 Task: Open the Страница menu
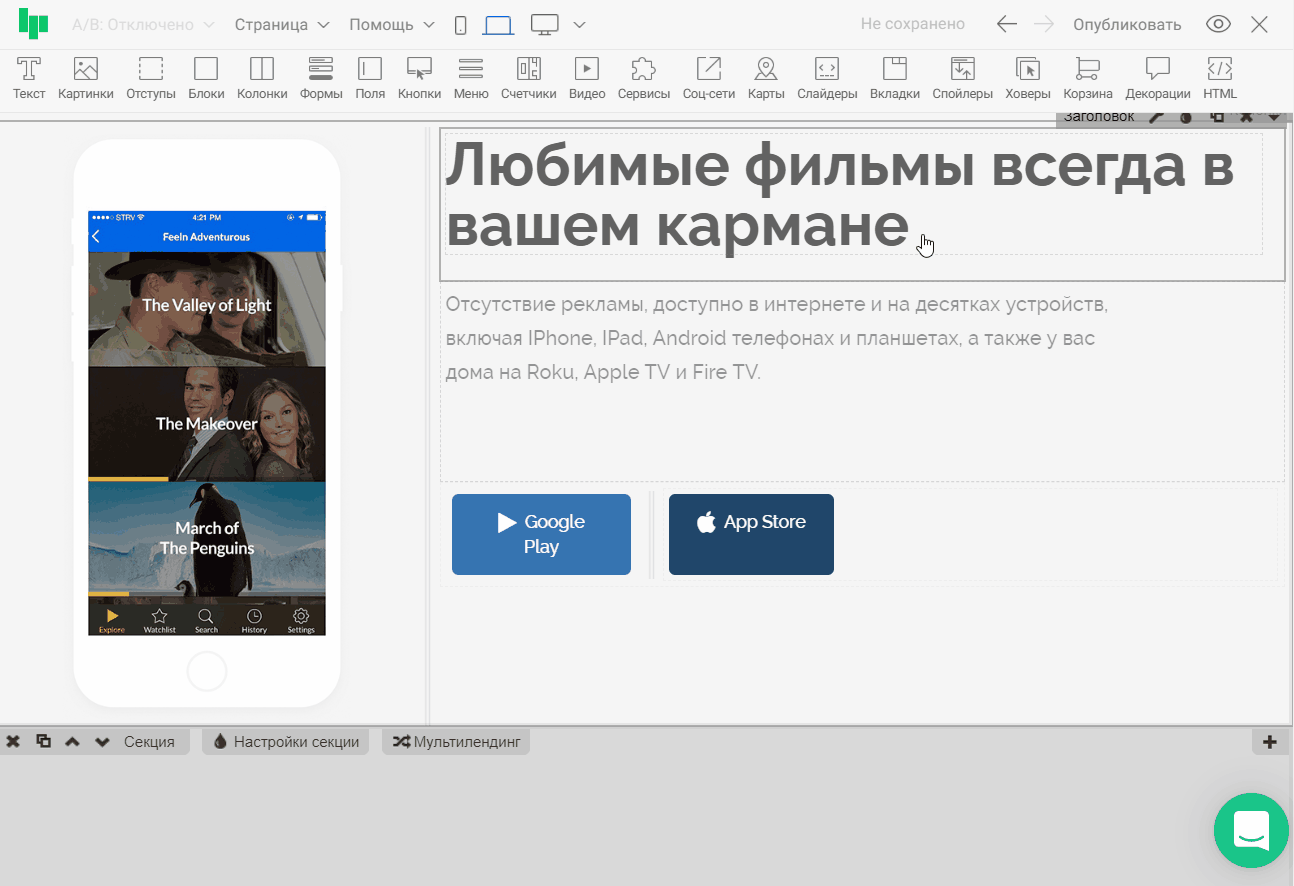(x=282, y=25)
